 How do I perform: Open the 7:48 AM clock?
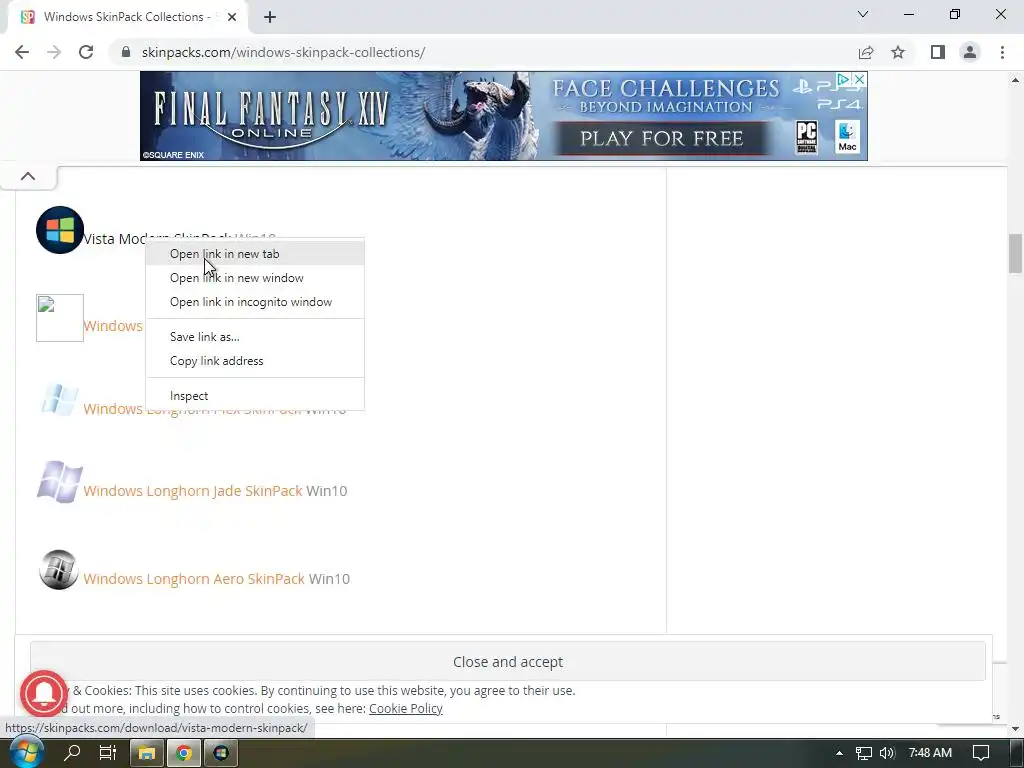point(930,753)
